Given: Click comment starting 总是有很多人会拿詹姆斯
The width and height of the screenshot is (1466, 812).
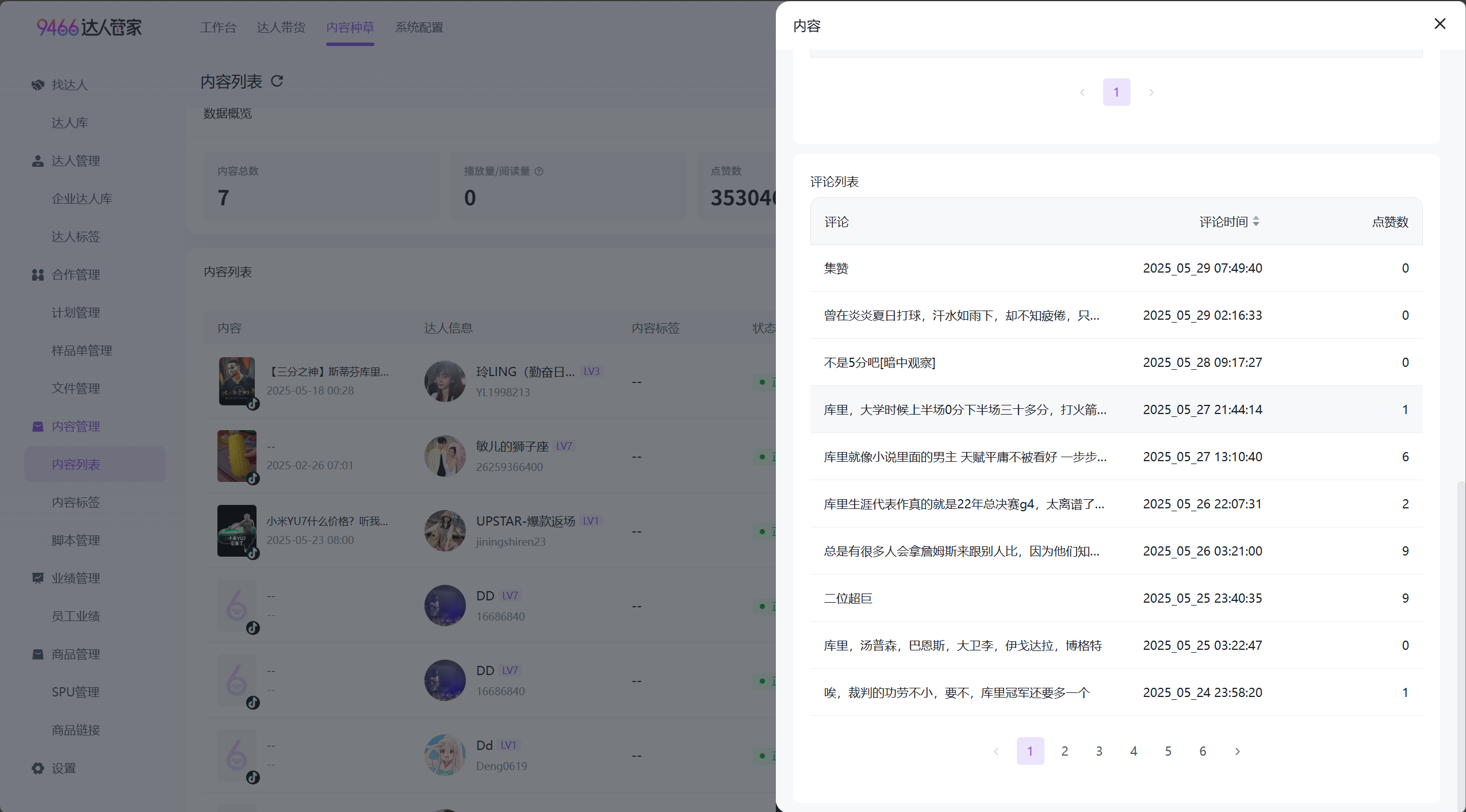Looking at the screenshot, I should click(x=962, y=551).
